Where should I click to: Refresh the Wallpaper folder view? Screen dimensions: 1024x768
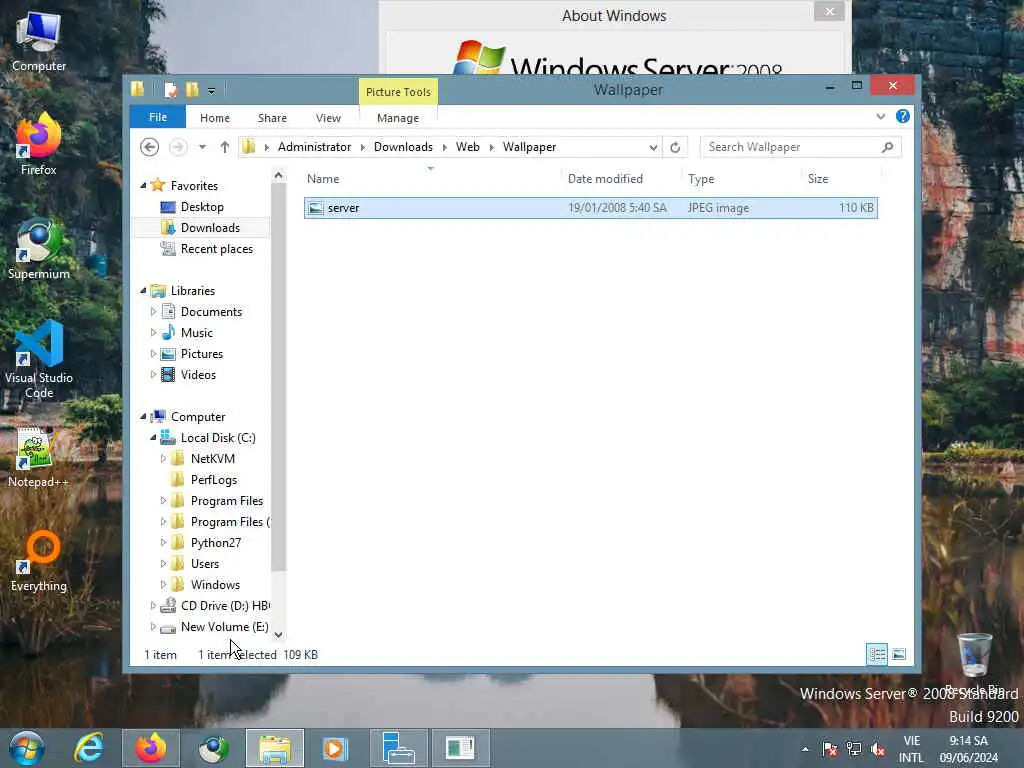click(x=675, y=147)
